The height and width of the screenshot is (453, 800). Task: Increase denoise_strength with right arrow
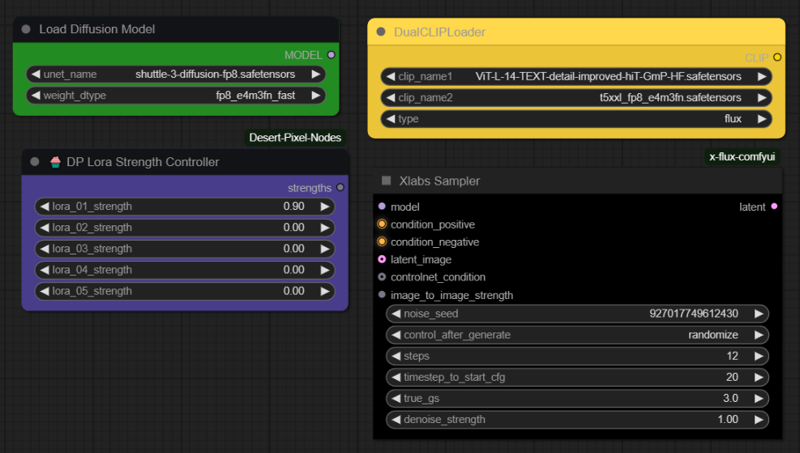(759, 419)
